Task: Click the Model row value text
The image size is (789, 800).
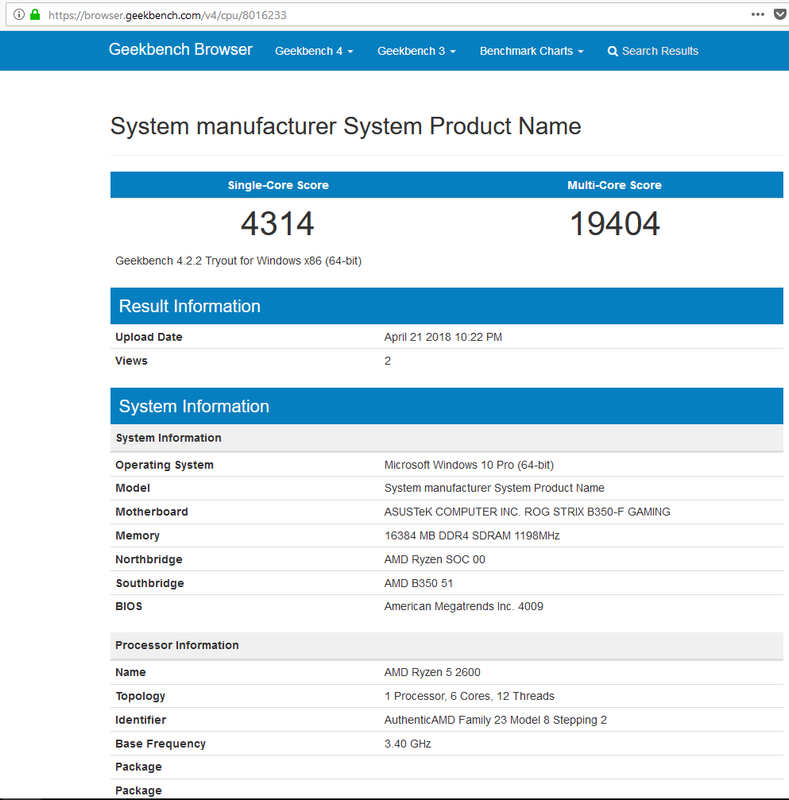Action: coord(494,488)
